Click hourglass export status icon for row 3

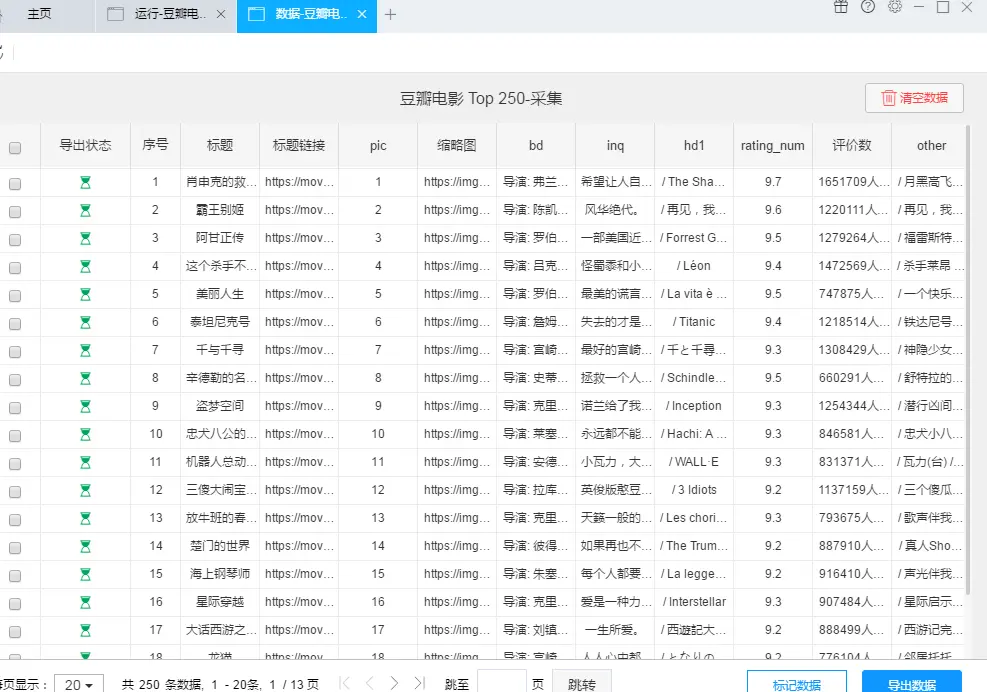coord(85,239)
